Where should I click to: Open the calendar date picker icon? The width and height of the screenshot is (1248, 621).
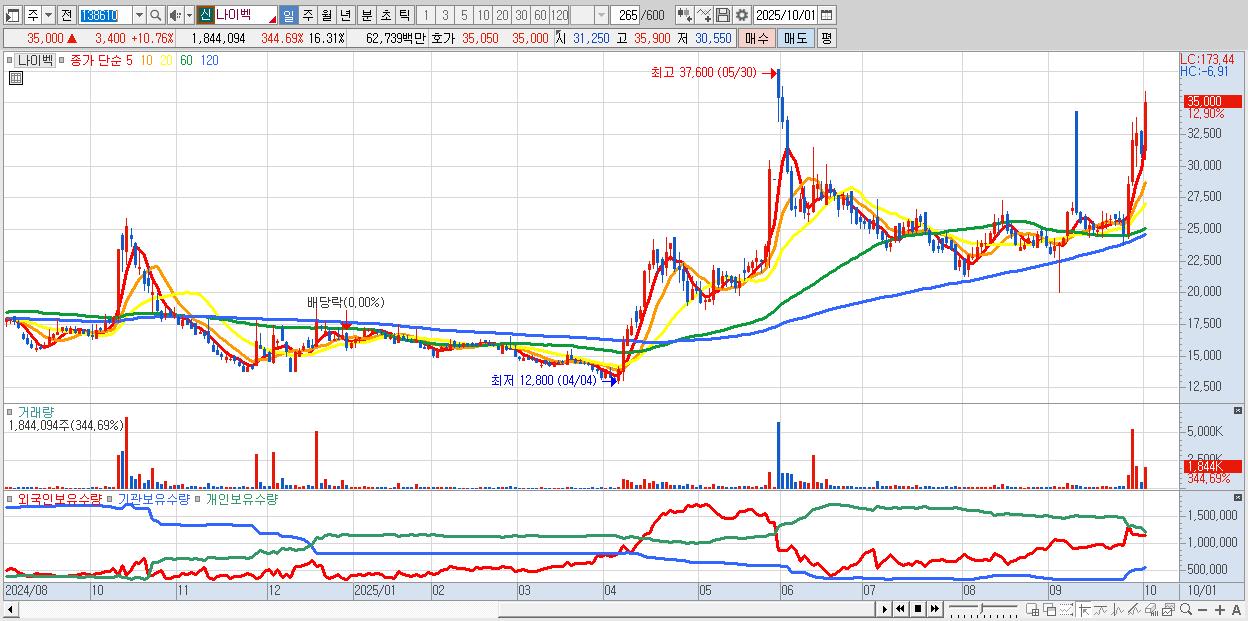(827, 16)
